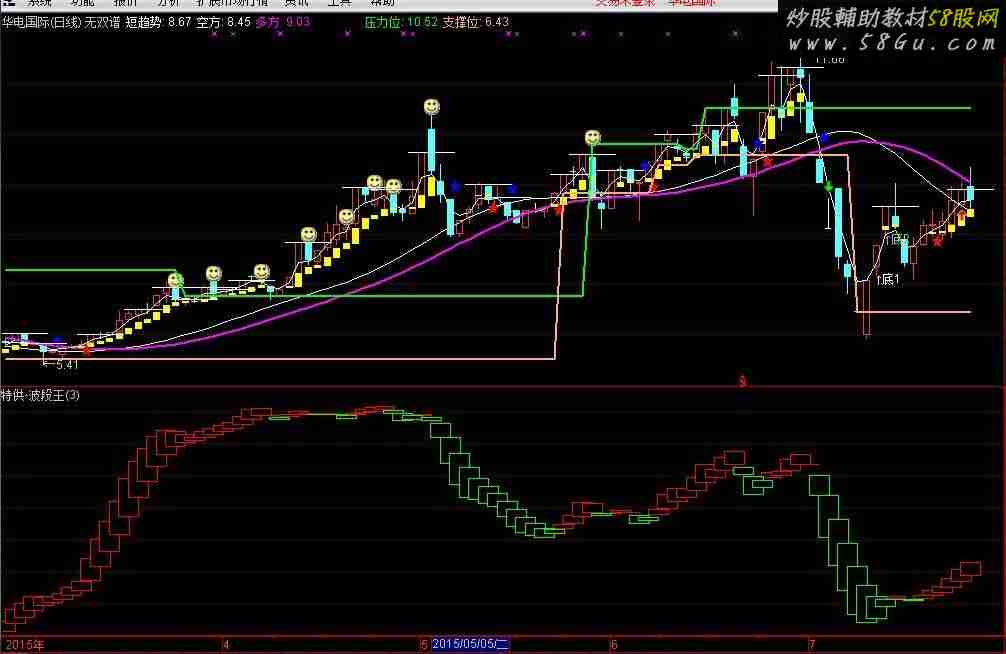Click the blue star nearest the chart's left edge
The width and height of the screenshot is (1006, 654).
58,341
